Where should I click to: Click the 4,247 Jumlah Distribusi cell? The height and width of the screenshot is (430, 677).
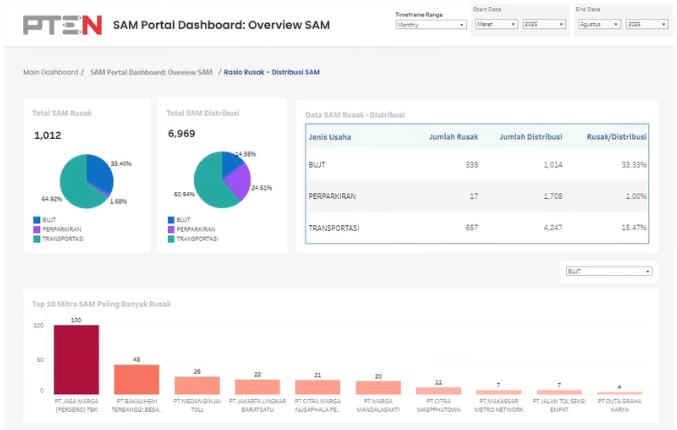553,228
